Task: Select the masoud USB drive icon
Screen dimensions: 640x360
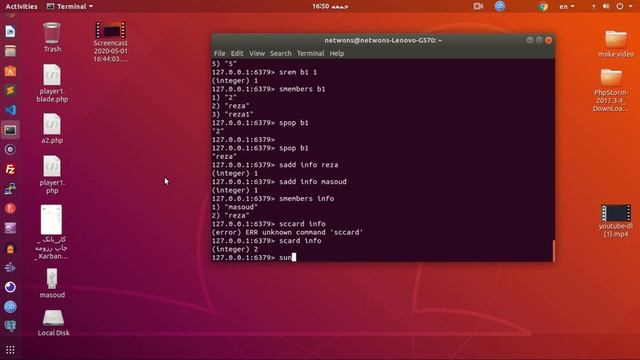Action: point(52,283)
